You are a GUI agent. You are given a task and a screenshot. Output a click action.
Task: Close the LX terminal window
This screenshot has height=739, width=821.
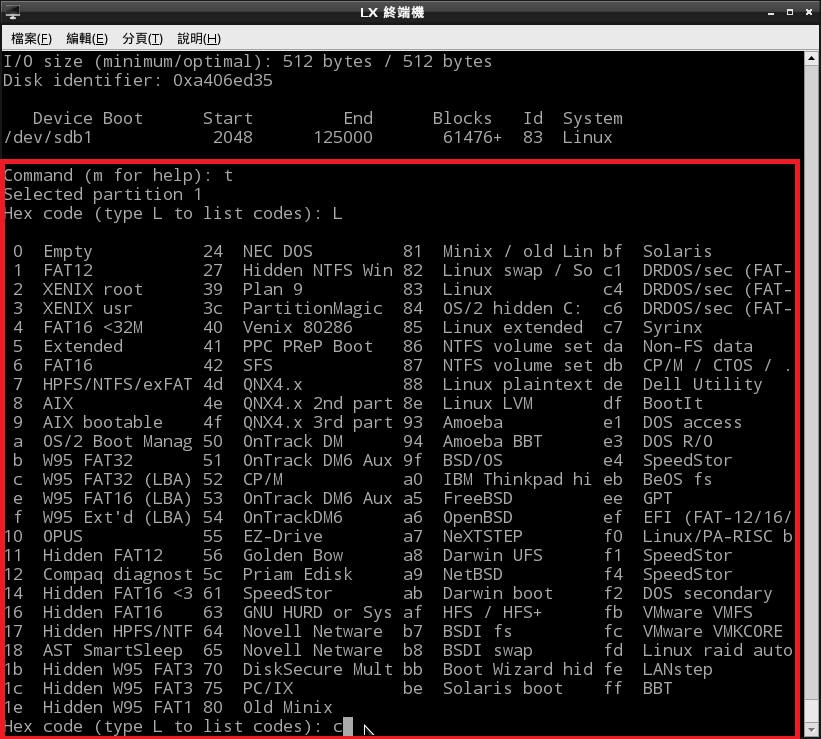807,12
